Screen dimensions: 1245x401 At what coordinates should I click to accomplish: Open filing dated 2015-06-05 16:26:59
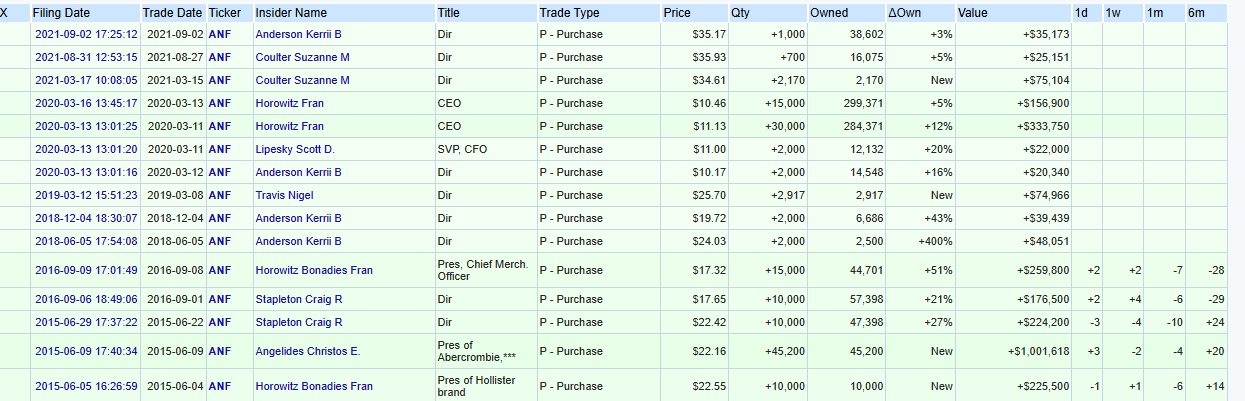click(x=86, y=386)
